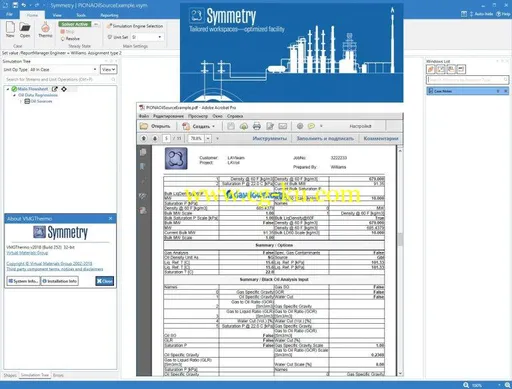
Task: Open the Unit Set dropdown
Action: click(160, 37)
